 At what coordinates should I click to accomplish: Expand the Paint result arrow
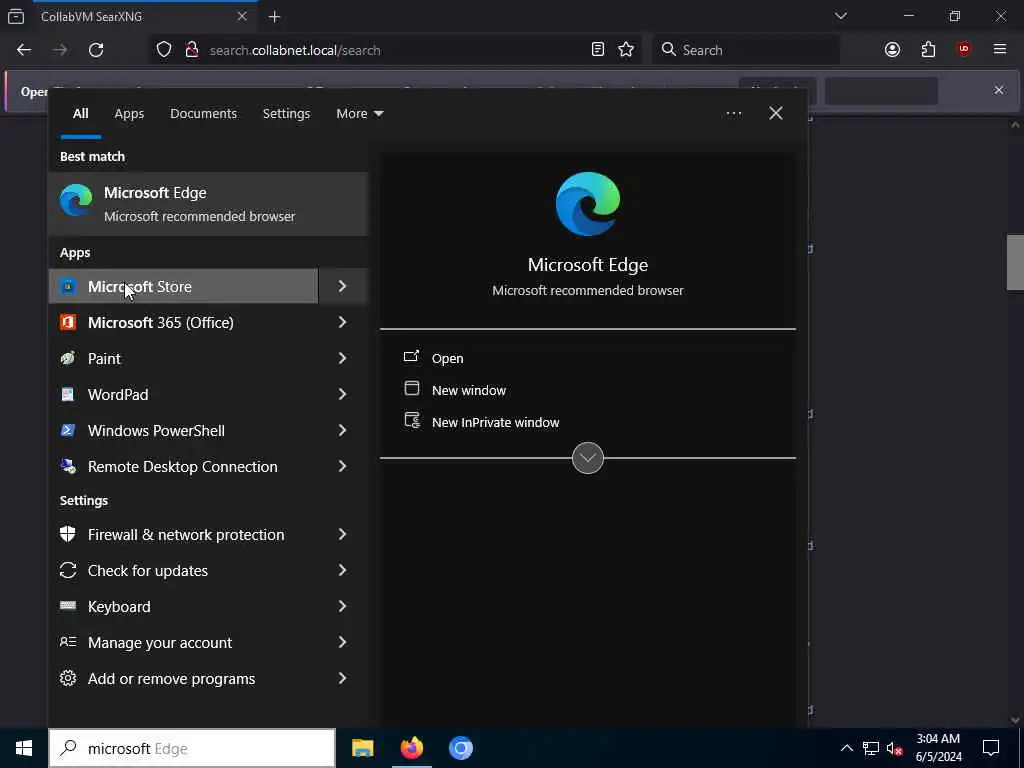pos(343,358)
